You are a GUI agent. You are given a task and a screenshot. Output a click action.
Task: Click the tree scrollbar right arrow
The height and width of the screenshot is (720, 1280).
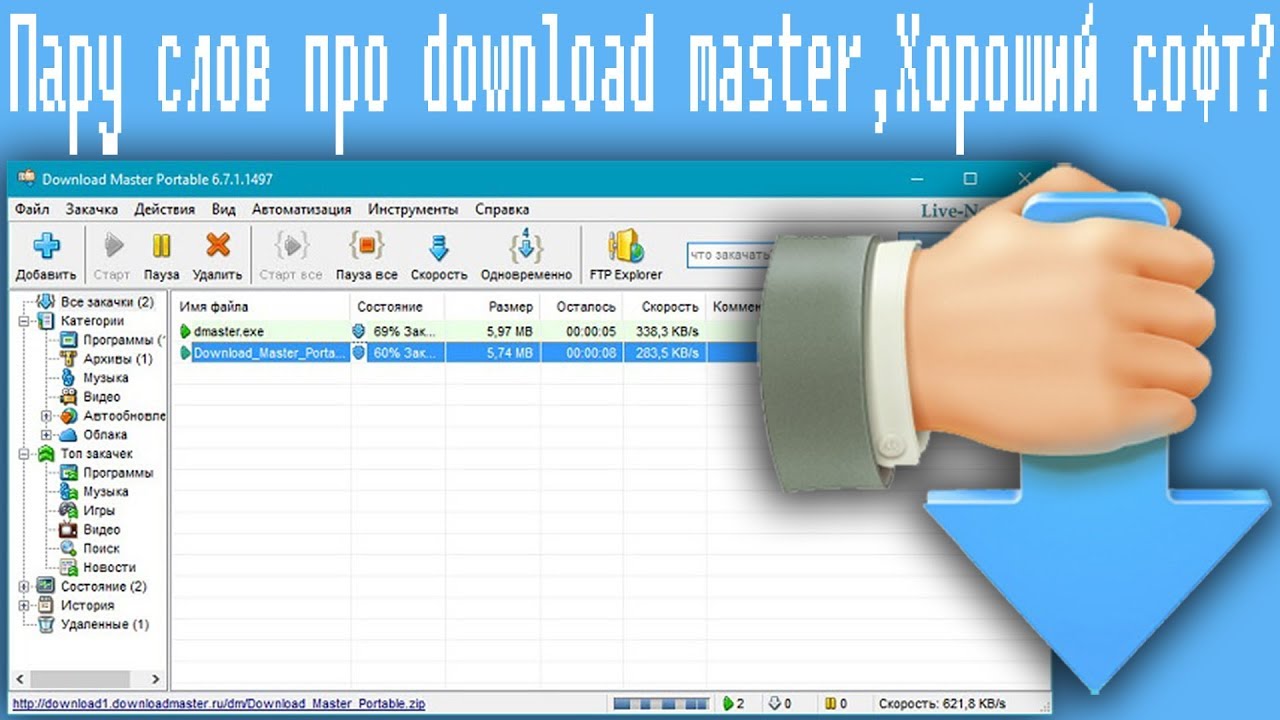(x=157, y=679)
